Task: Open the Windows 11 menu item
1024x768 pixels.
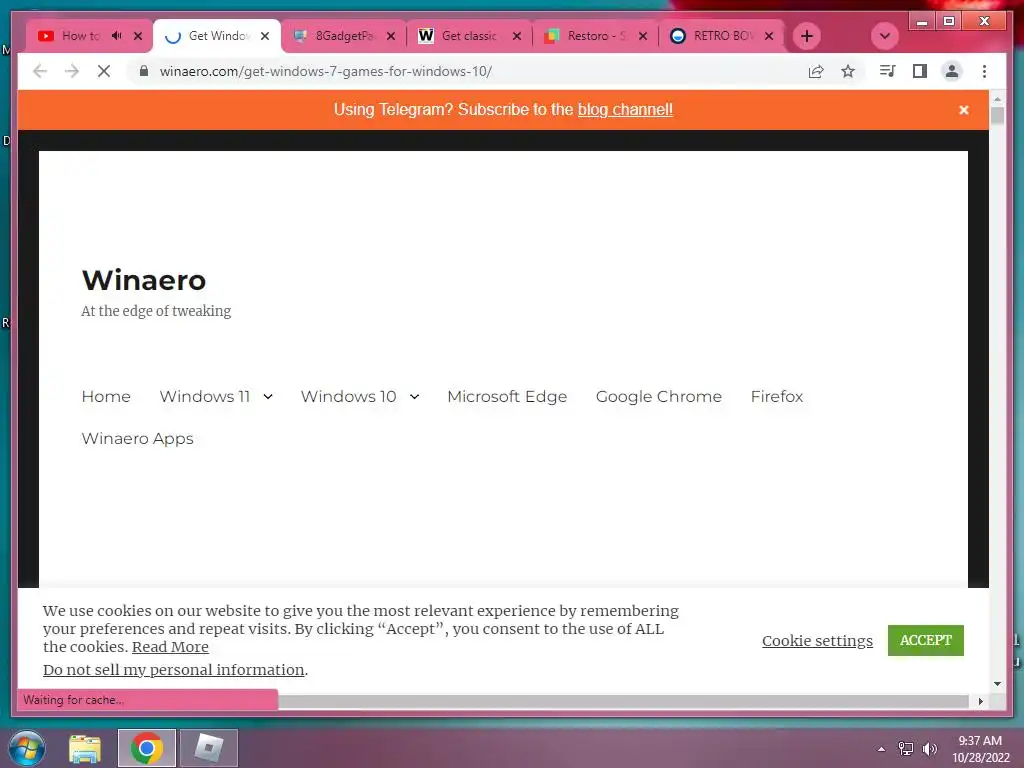Action: 204,396
